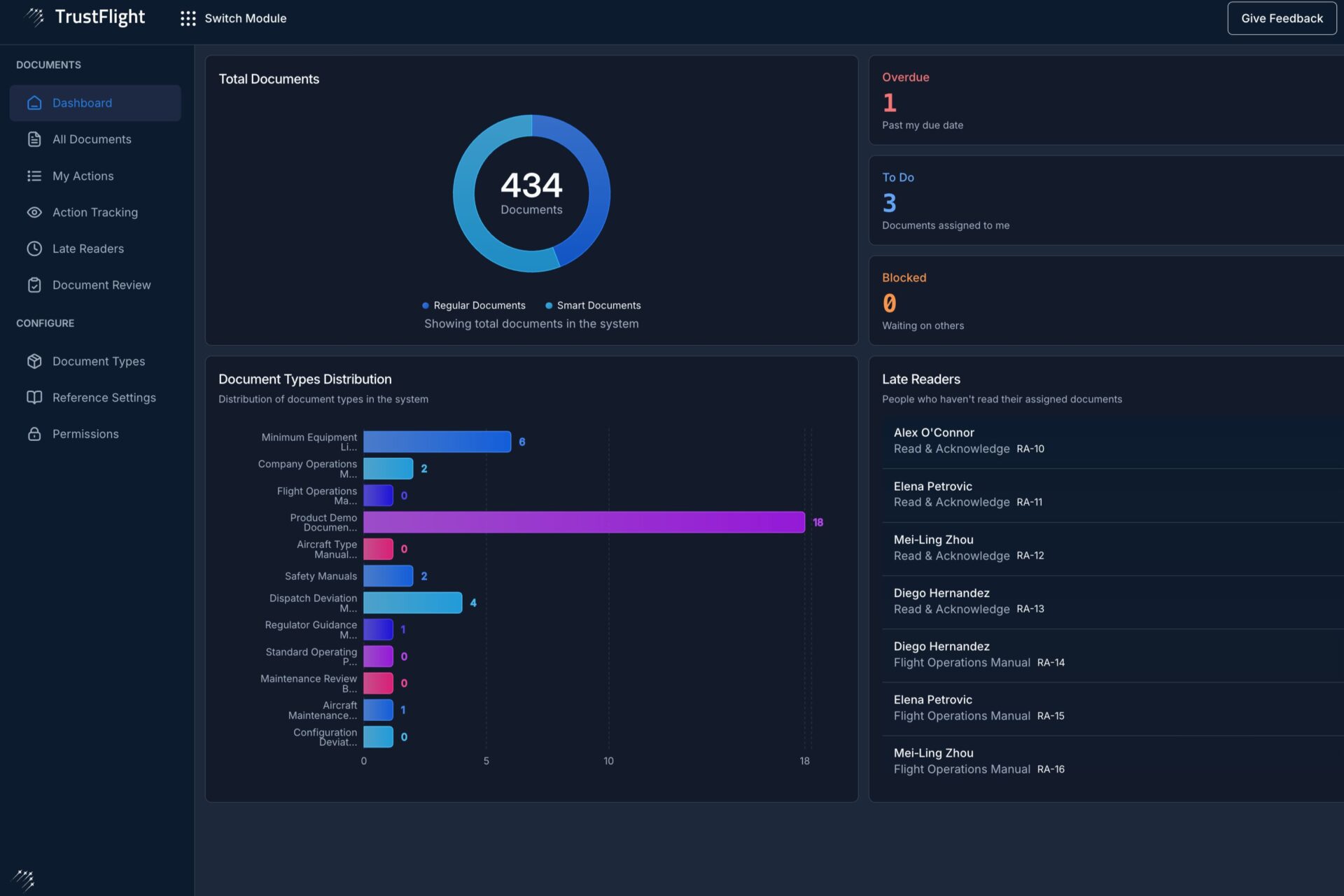This screenshot has height=896, width=1344.
Task: Open Diego Hernandez's Flight Operations Manual RA-14
Action: point(979,654)
